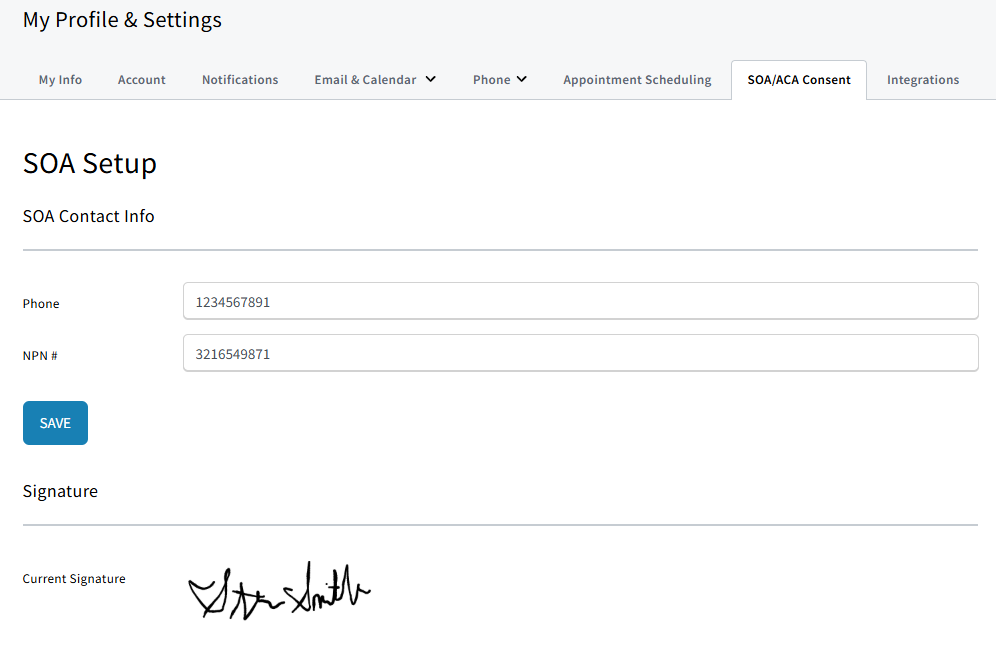Switch to the Account tab
Image resolution: width=996 pixels, height=652 pixels.
pyautogui.click(x=142, y=80)
